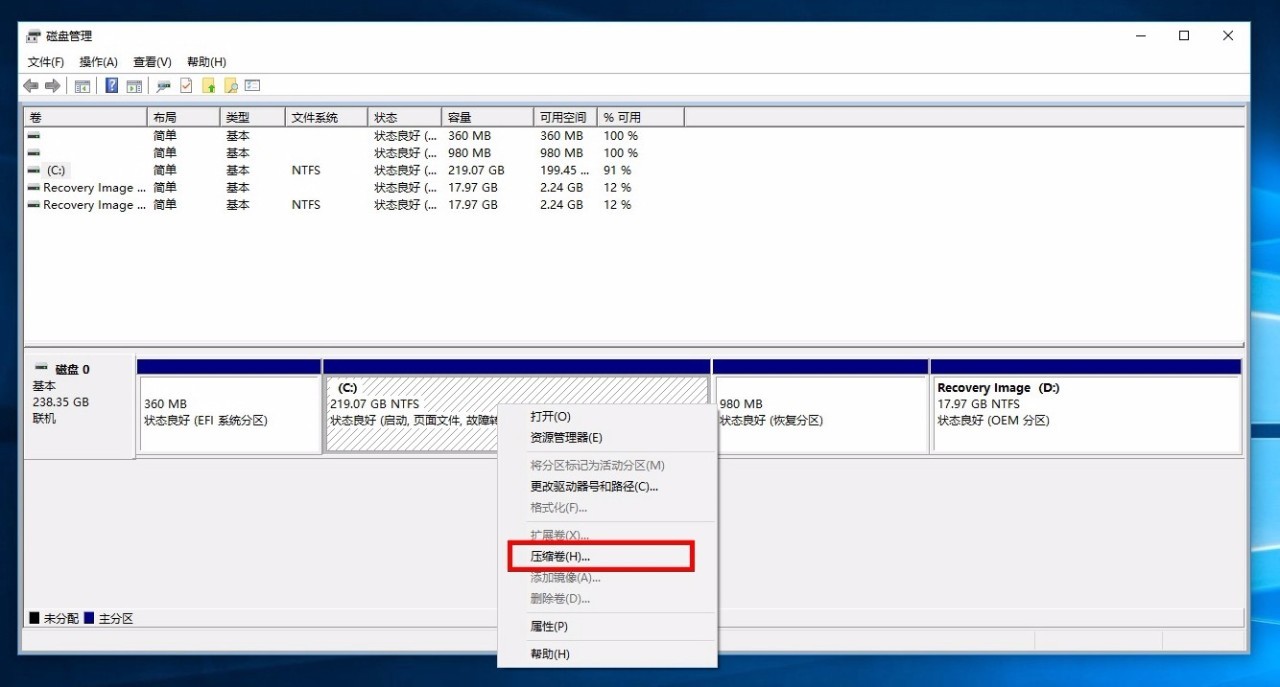
Task: Toggle the action pane toolbar icon
Action: pyautogui.click(x=133, y=86)
